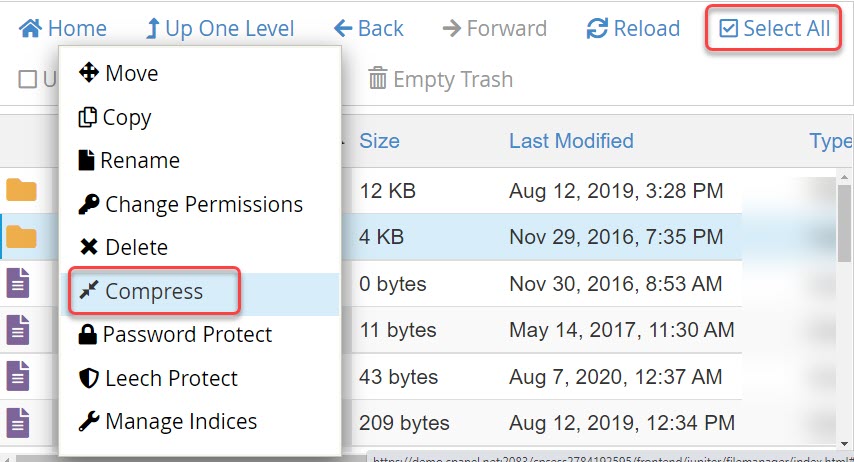
Task: Click the Back arrow icon
Action: 344,29
